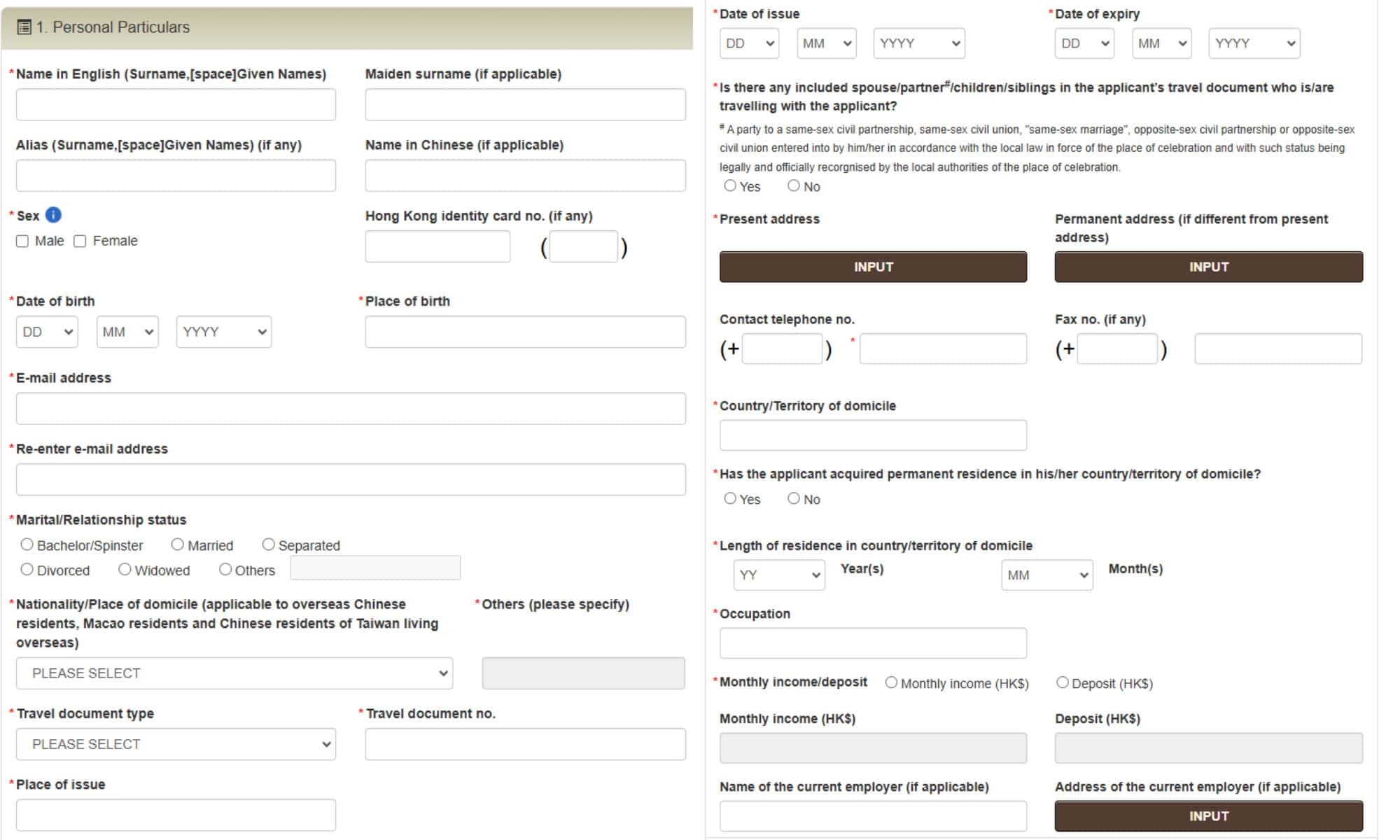The width and height of the screenshot is (1400, 840).
Task: Select the Married radio button
Action: [178, 545]
